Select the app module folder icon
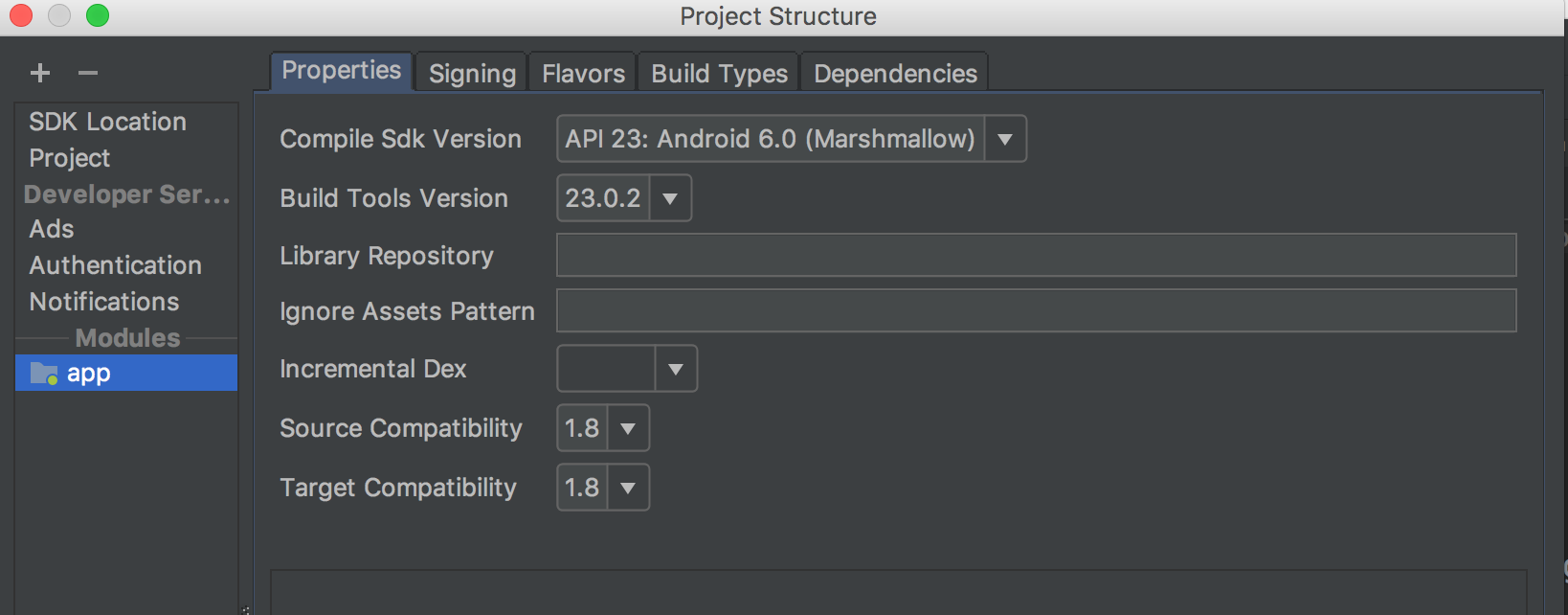The width and height of the screenshot is (1568, 615). [44, 373]
